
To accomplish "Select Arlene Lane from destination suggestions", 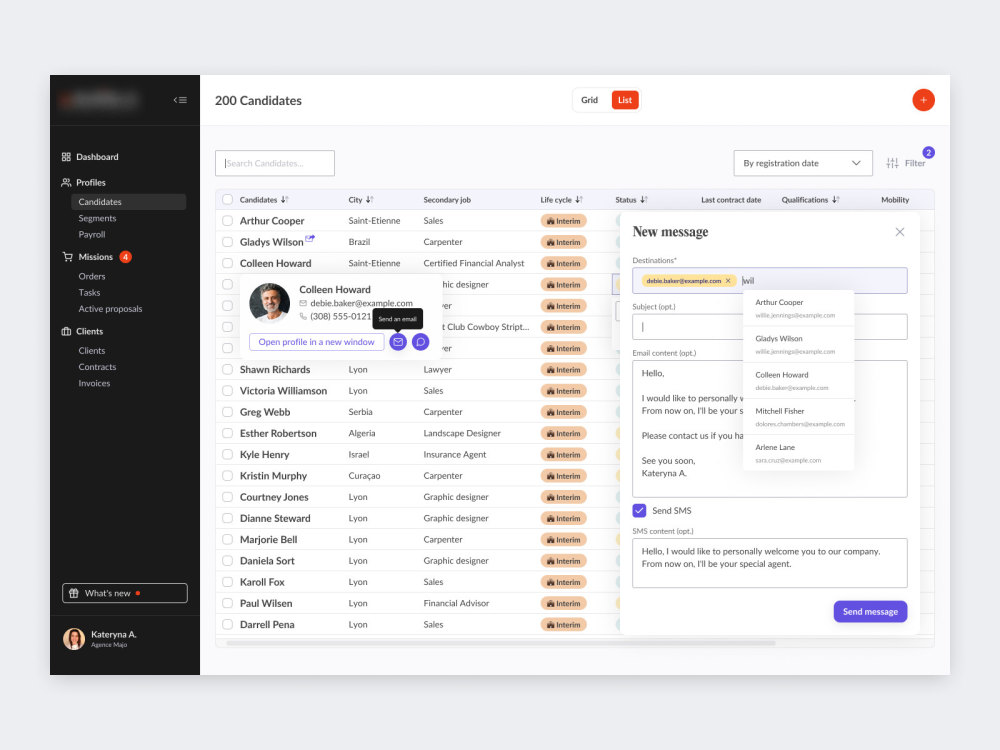I will pyautogui.click(x=798, y=453).
